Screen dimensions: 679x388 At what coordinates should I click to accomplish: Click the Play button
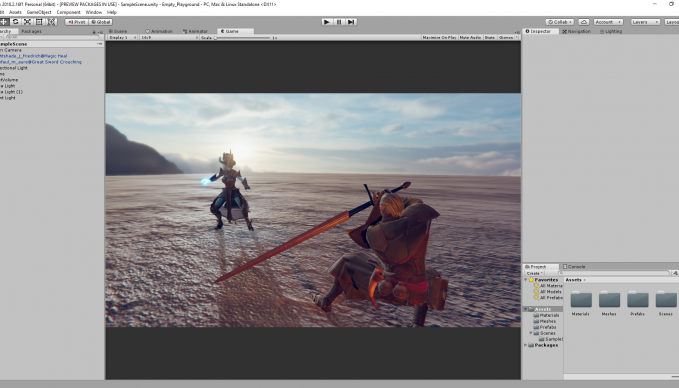coord(327,22)
